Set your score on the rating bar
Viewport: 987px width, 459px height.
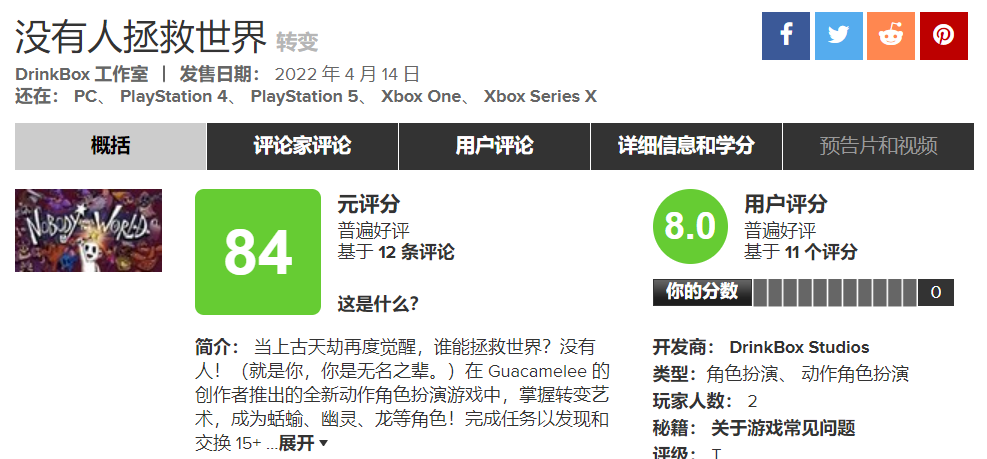pyautogui.click(x=835, y=293)
